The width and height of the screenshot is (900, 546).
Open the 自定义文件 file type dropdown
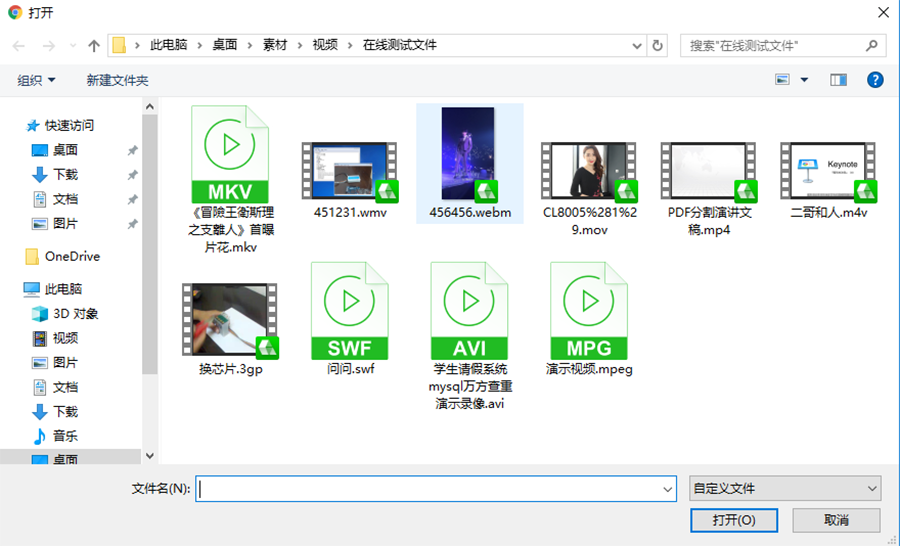(785, 489)
